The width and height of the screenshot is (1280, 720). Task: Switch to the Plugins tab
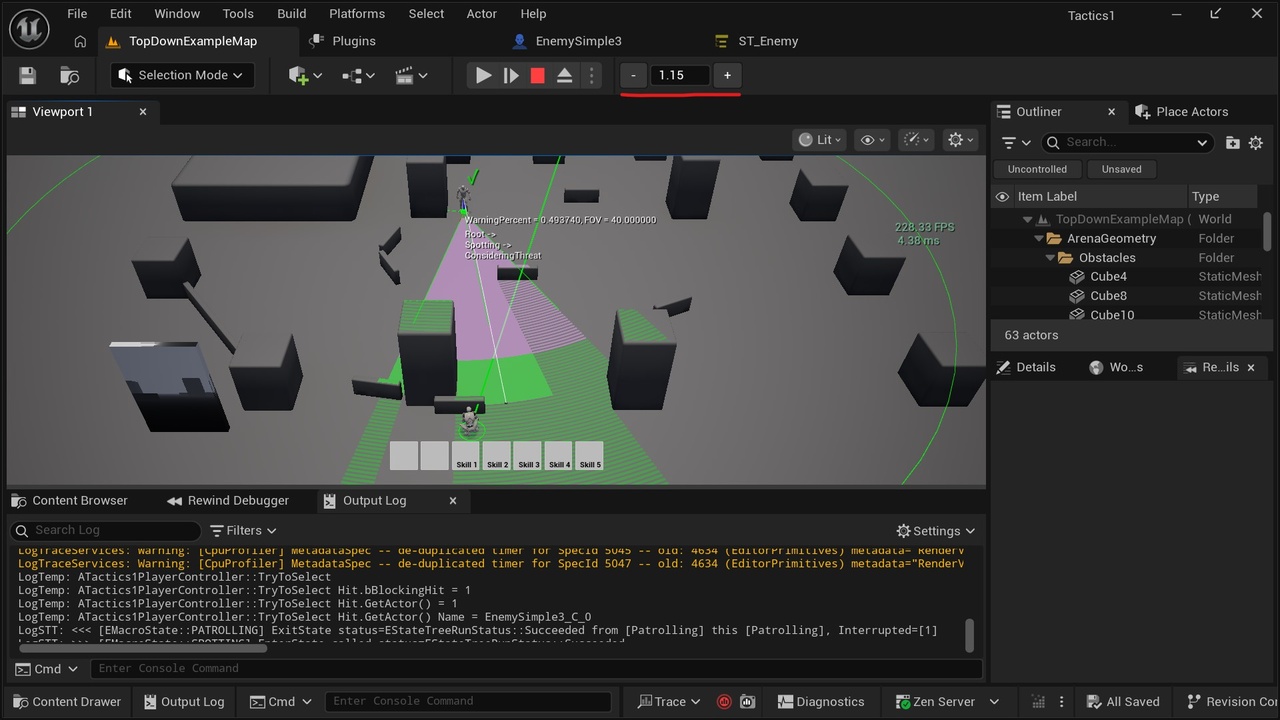click(x=353, y=41)
